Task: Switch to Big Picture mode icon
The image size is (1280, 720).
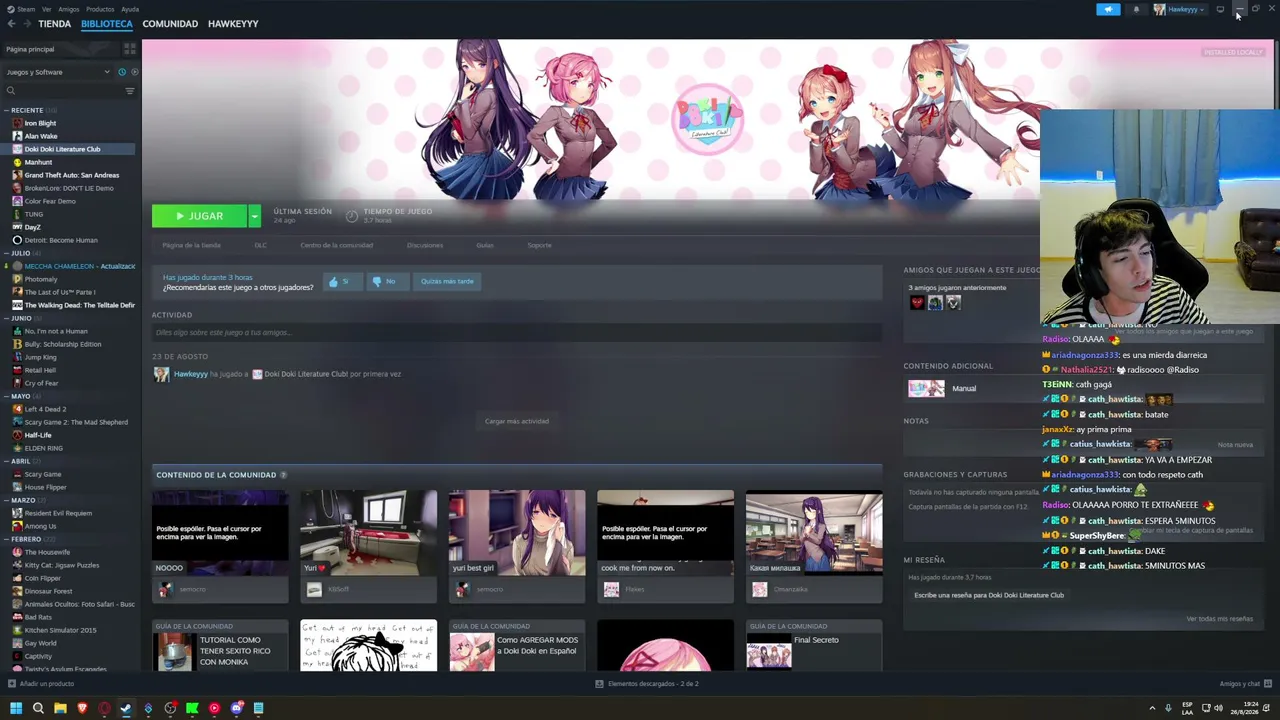Action: [x=1220, y=9]
